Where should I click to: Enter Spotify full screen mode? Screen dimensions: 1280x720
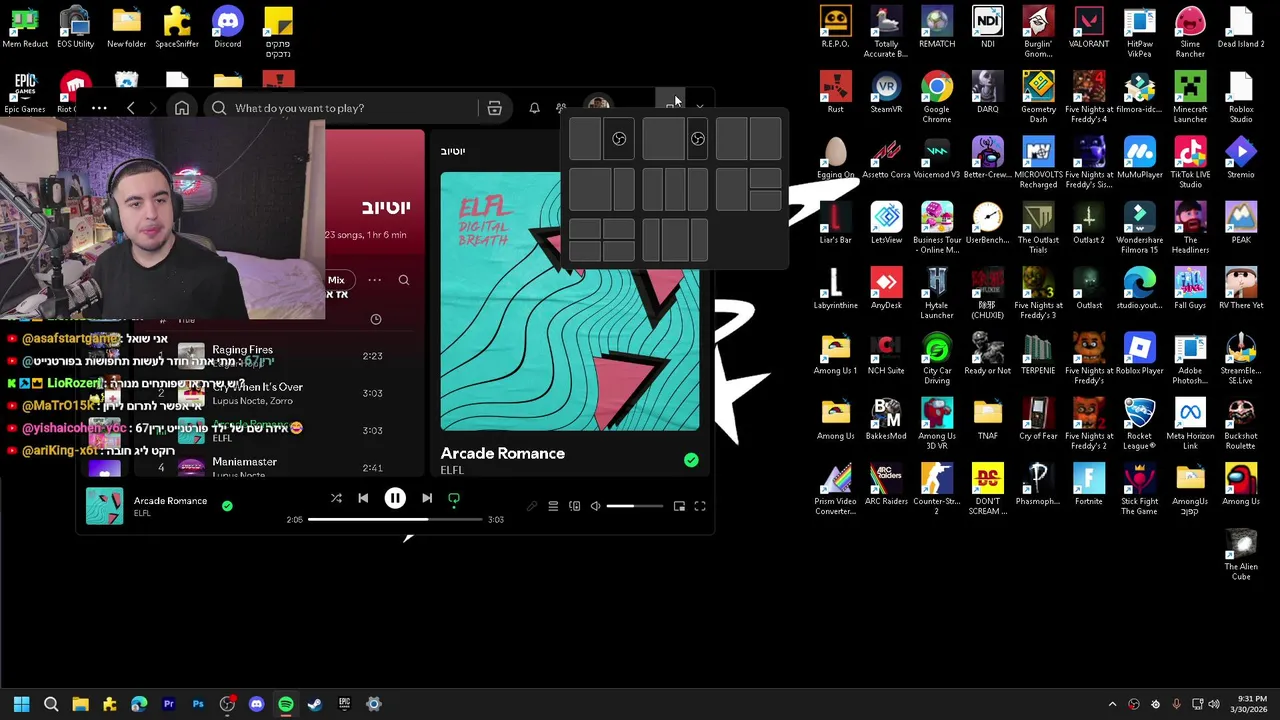pos(700,506)
